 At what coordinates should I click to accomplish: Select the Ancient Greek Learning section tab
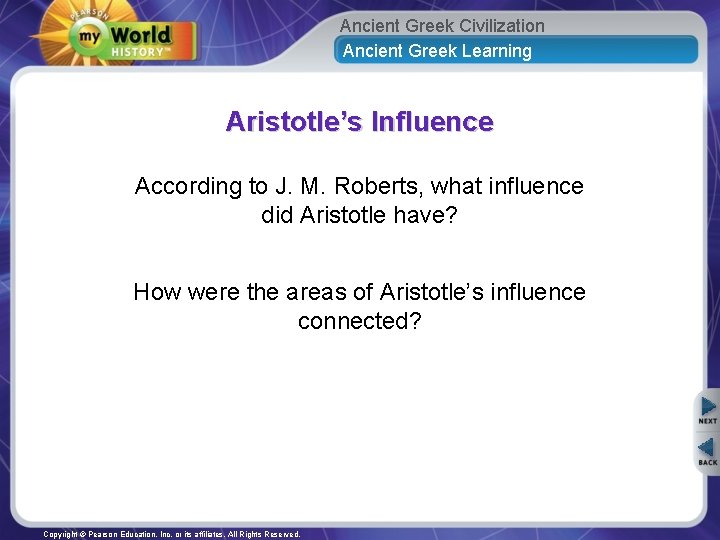(516, 51)
